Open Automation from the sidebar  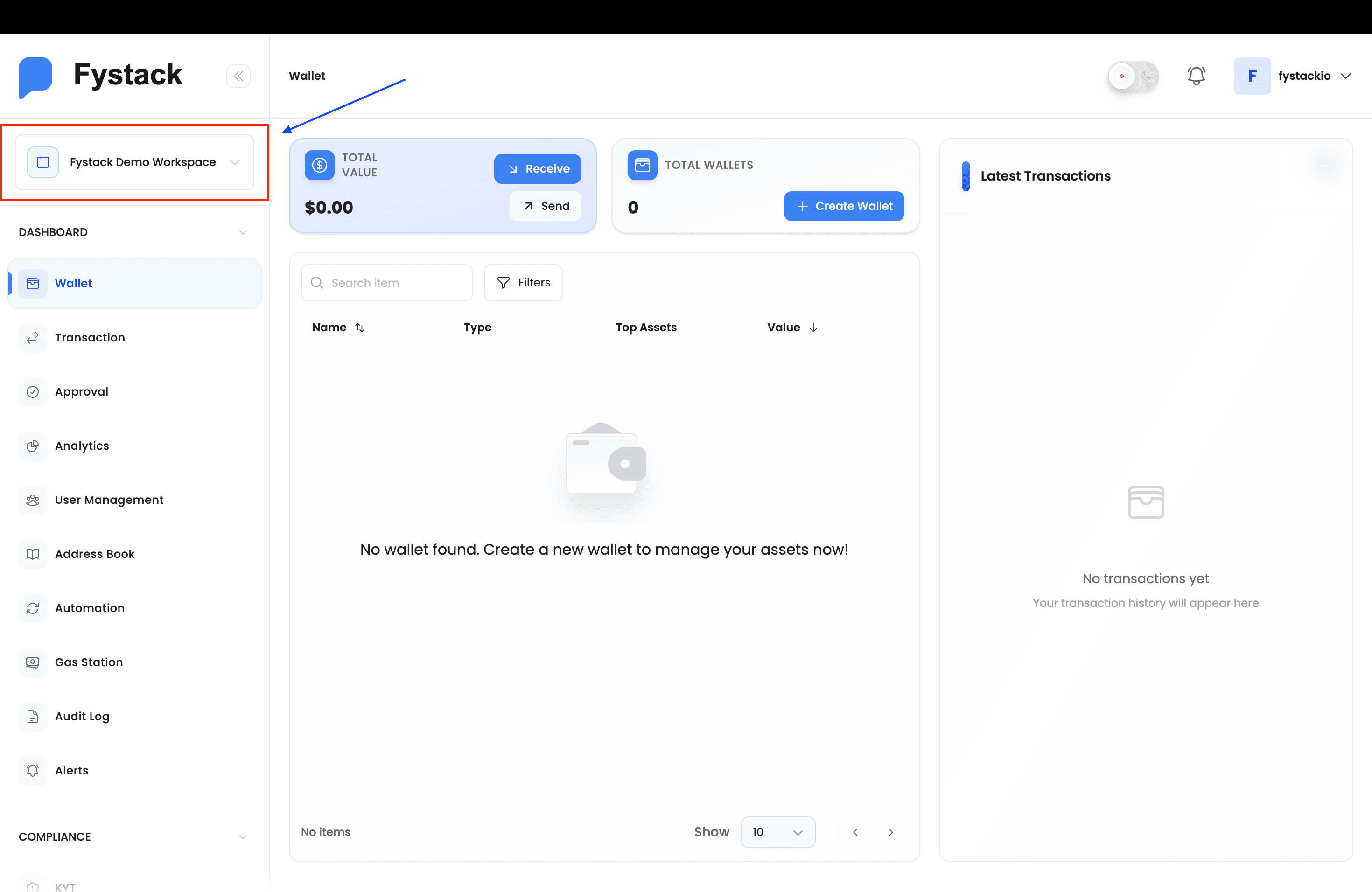[x=90, y=608]
